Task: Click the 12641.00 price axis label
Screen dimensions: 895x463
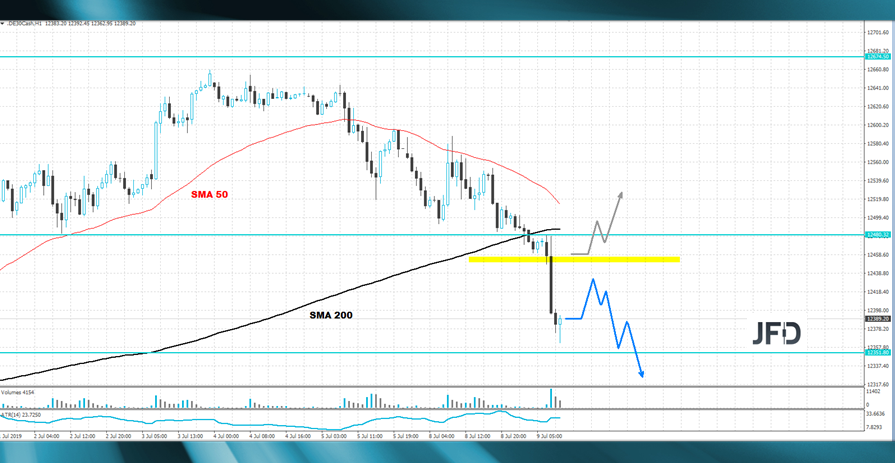Action: (x=878, y=88)
